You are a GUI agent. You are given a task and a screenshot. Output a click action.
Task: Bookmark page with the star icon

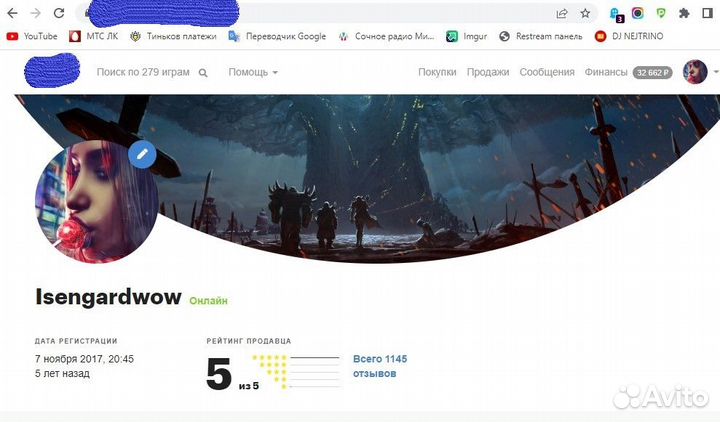(585, 13)
